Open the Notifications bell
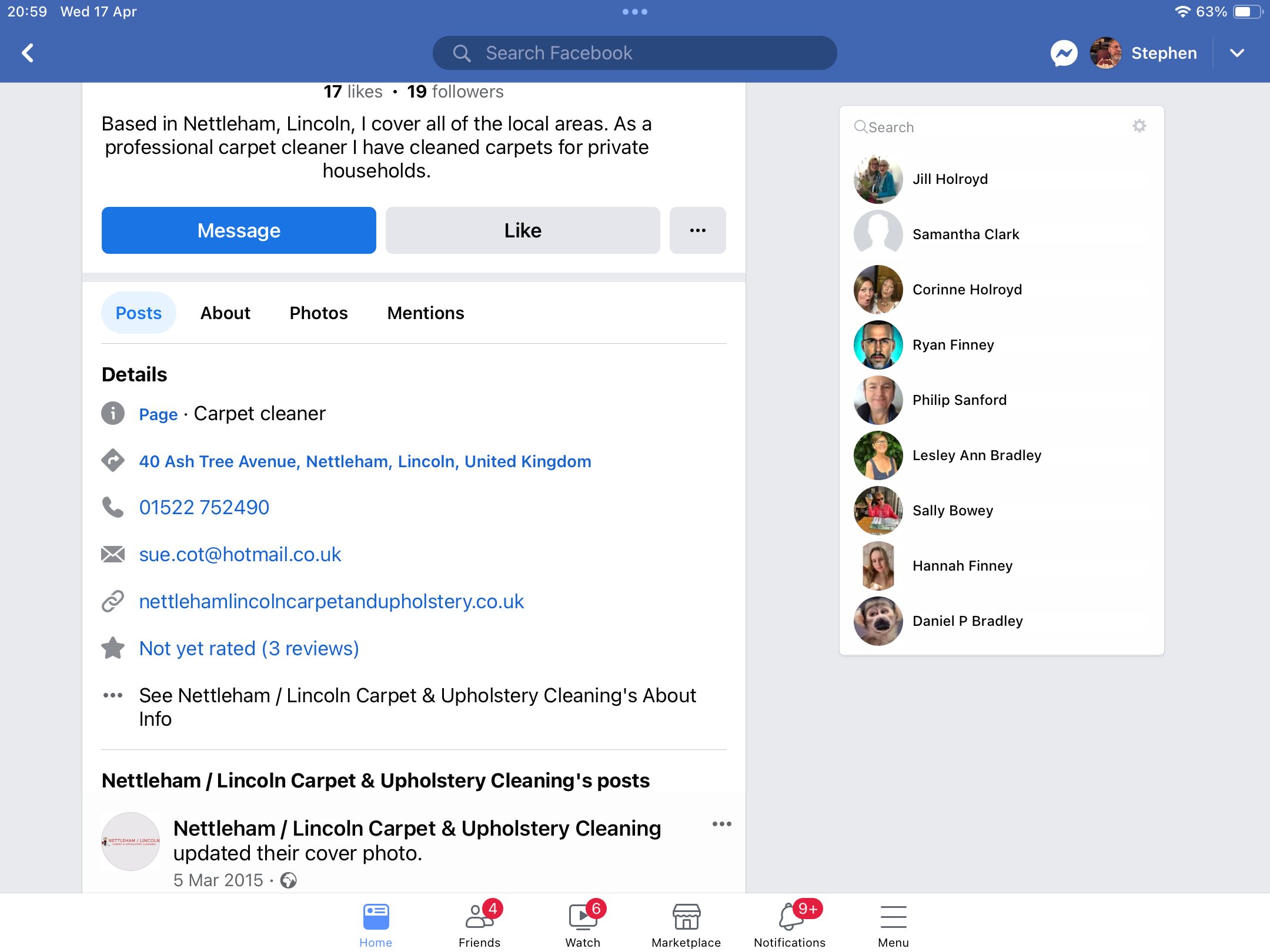Screen dimensions: 1270x952 790,924
